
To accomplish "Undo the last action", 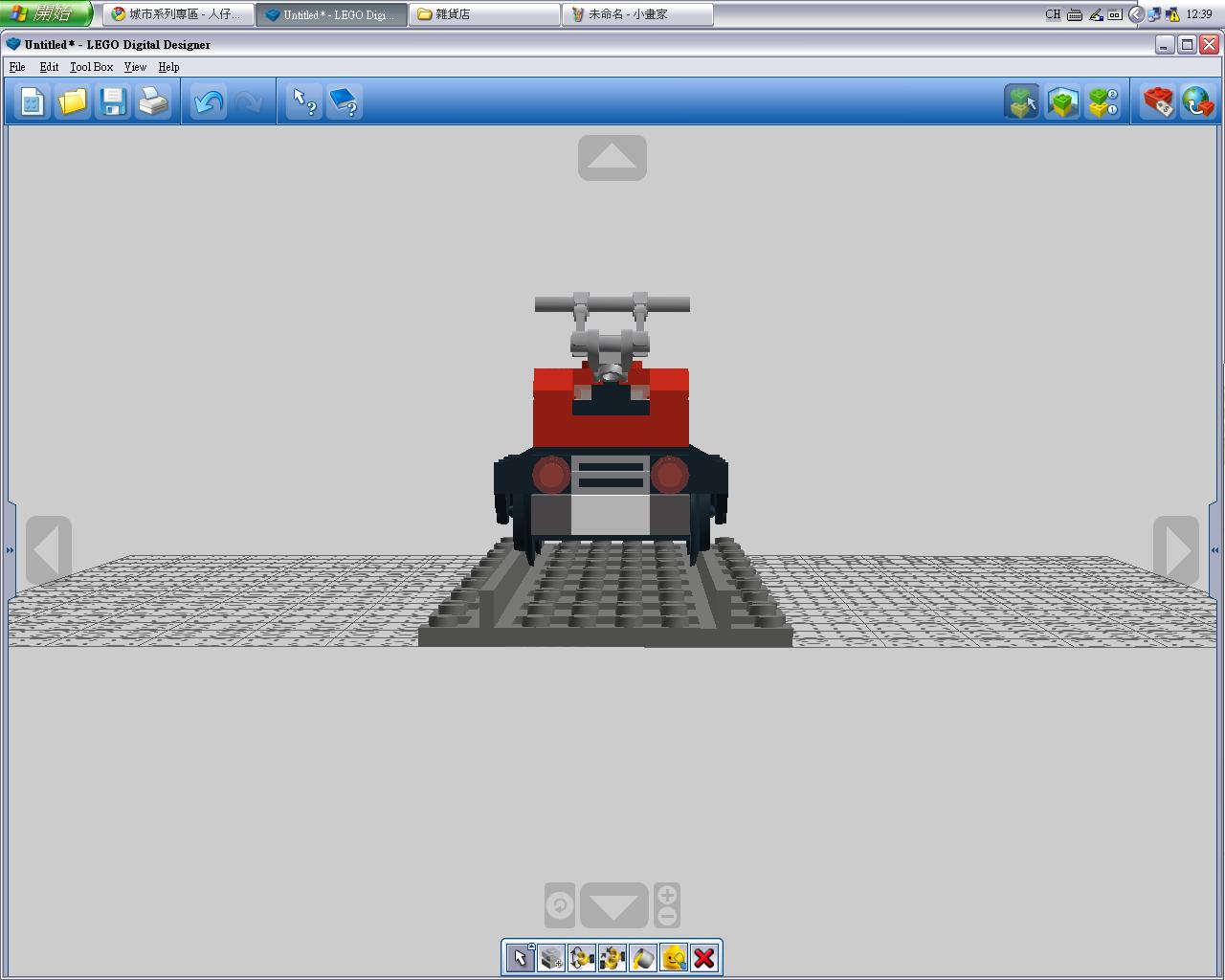I will (x=208, y=101).
